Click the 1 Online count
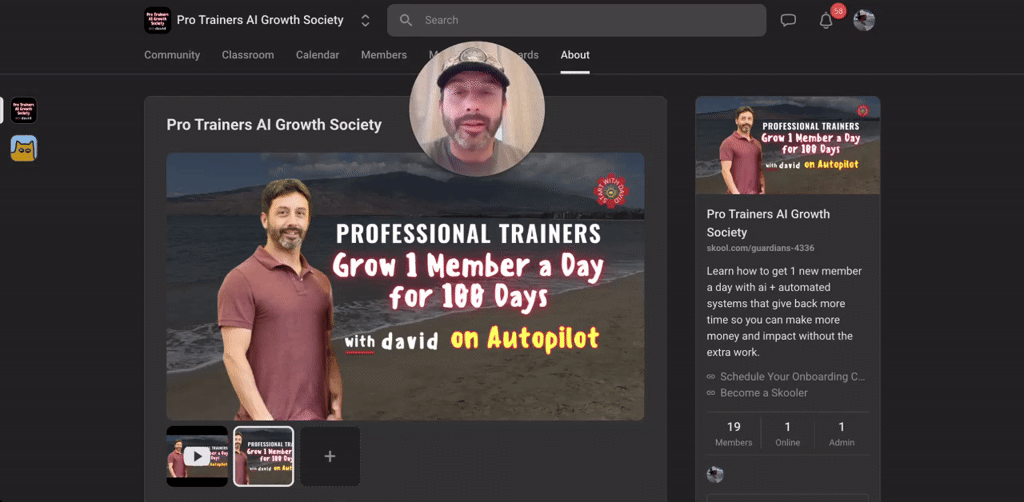 [x=788, y=434]
